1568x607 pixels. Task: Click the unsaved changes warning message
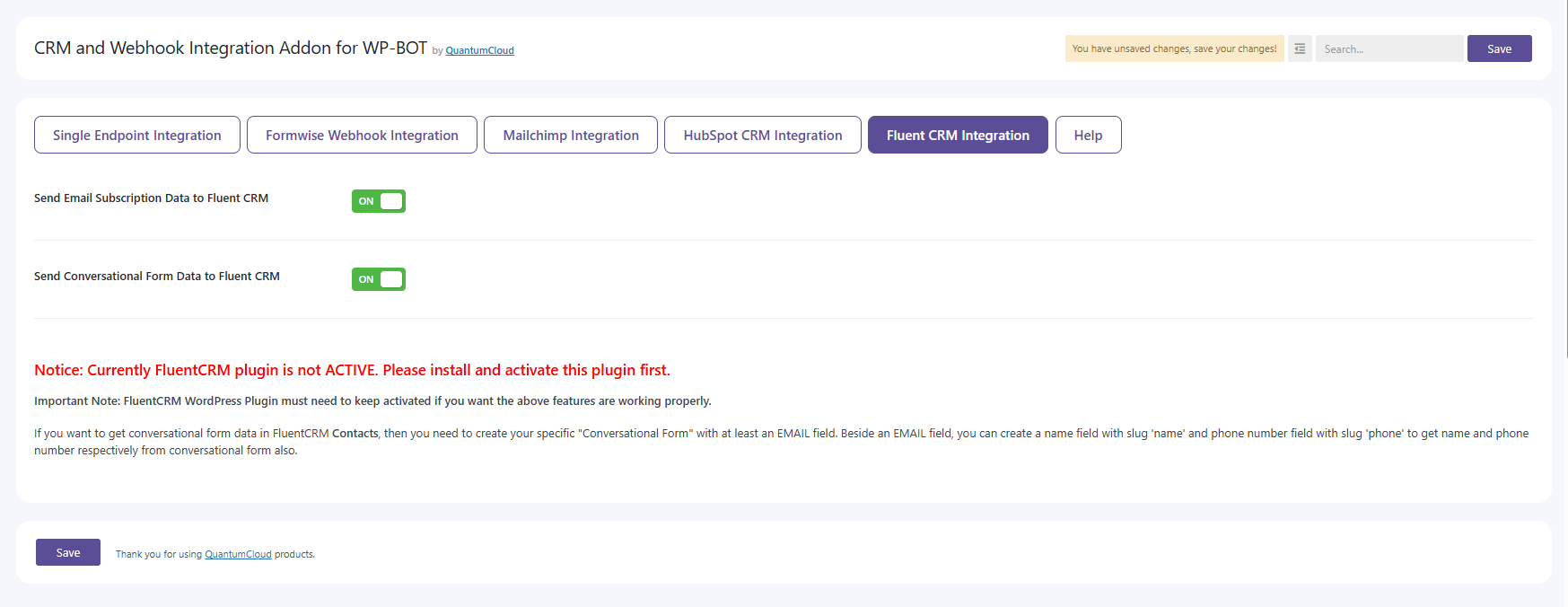pyautogui.click(x=1174, y=48)
